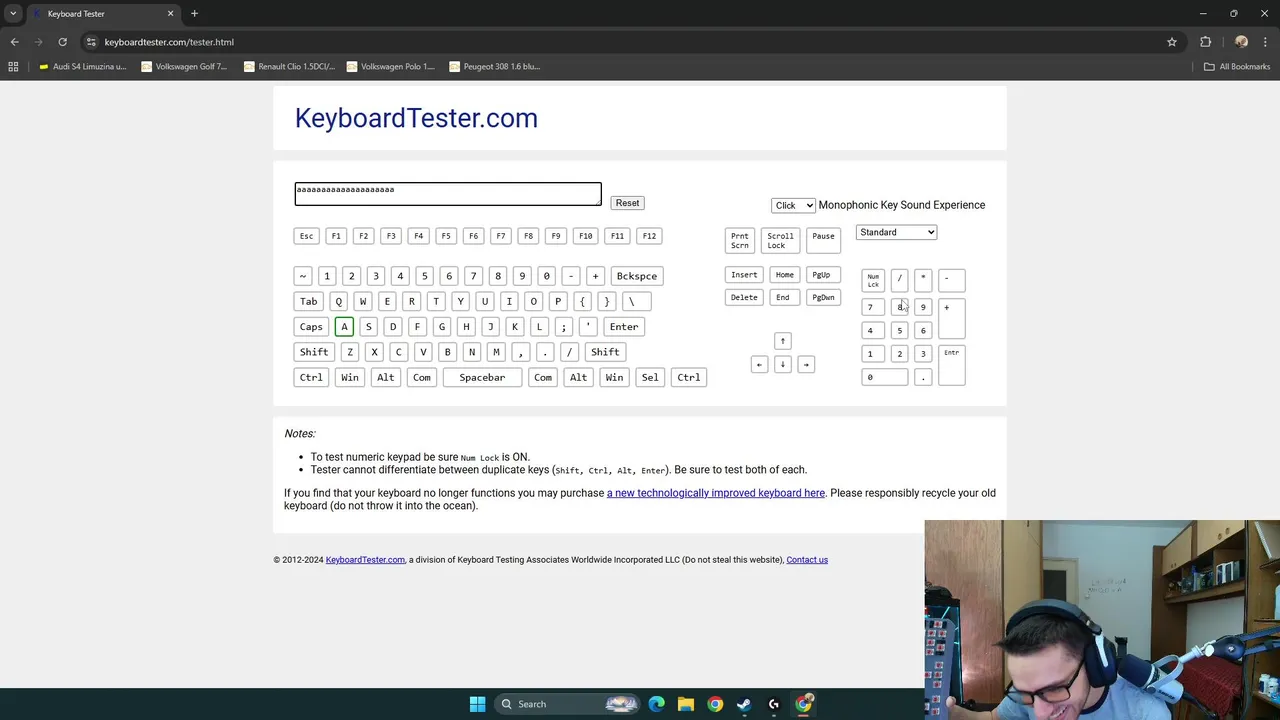Click the browser back arrow
This screenshot has width=1280, height=720.
pyautogui.click(x=14, y=42)
